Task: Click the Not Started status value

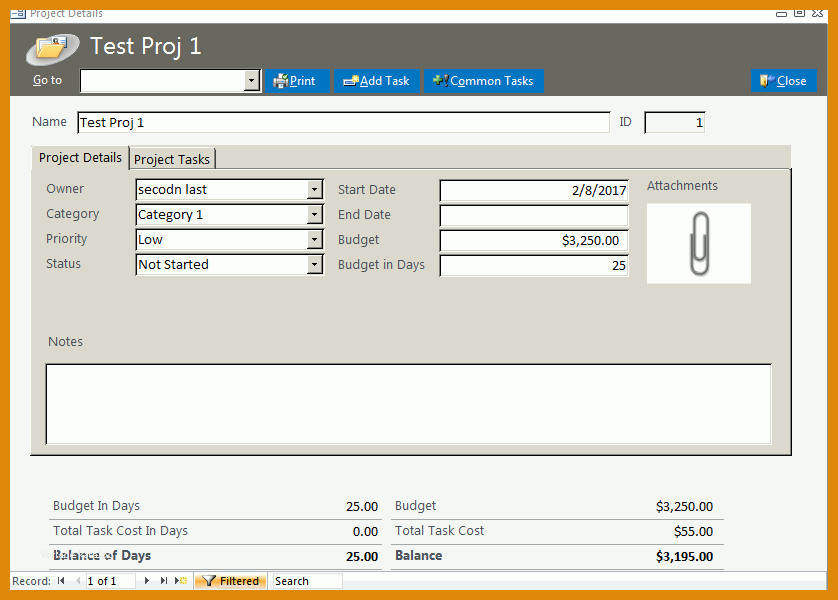Action: pyautogui.click(x=173, y=264)
